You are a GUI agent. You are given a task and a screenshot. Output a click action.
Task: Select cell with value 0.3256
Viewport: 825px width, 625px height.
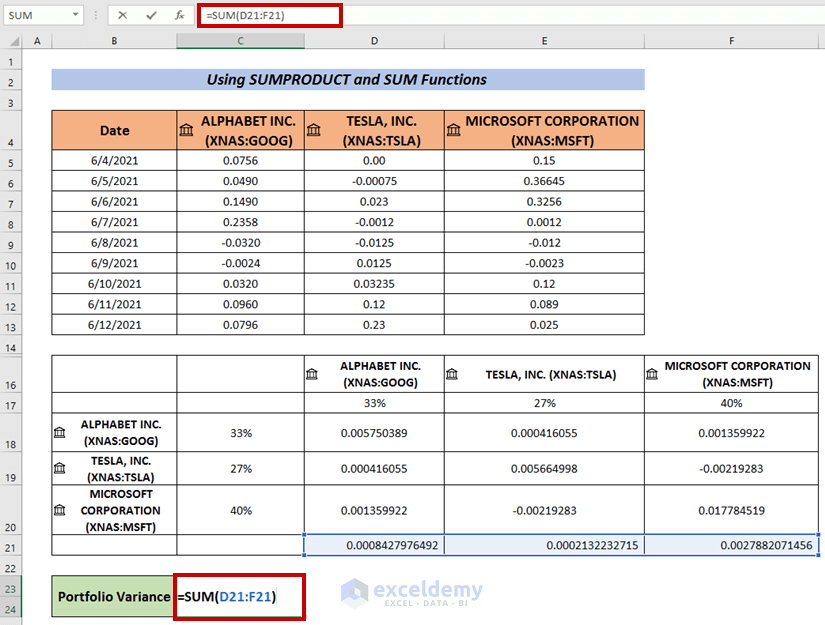(544, 201)
